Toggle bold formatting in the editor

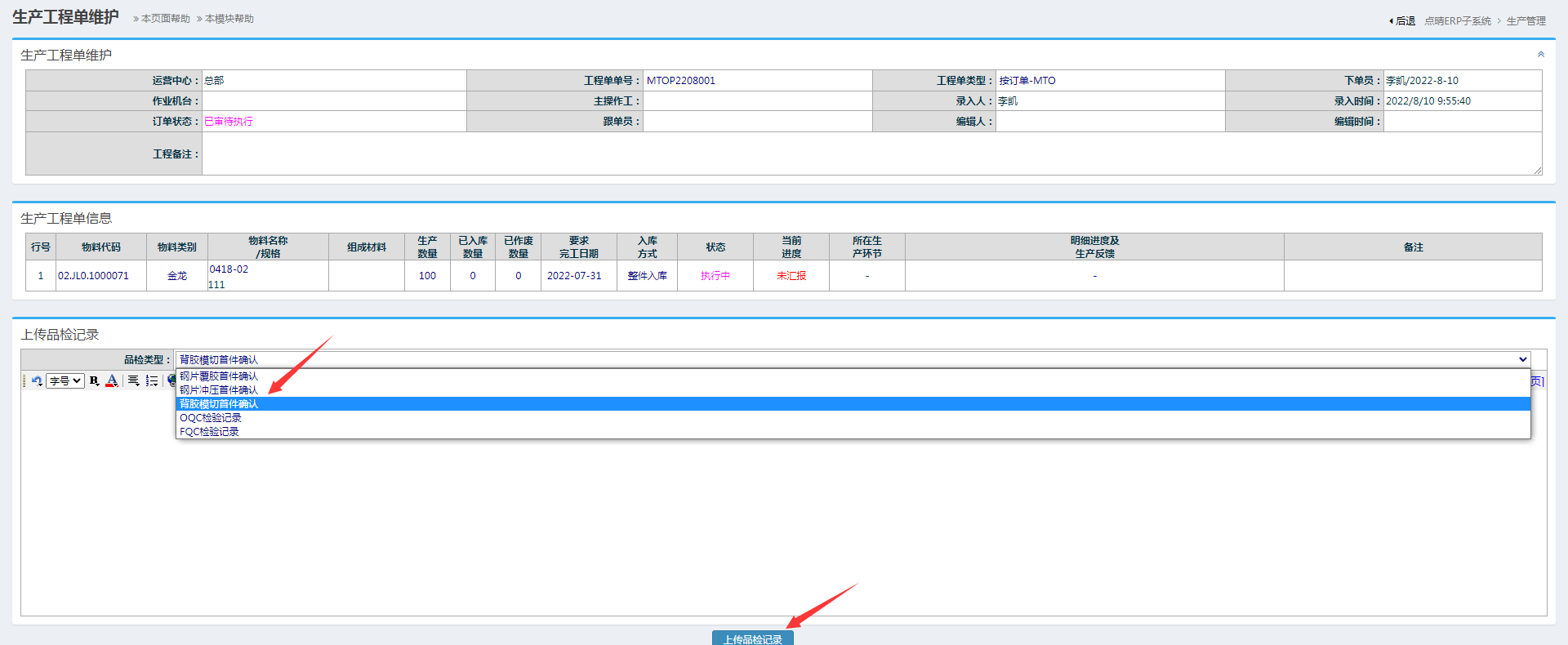(94, 380)
